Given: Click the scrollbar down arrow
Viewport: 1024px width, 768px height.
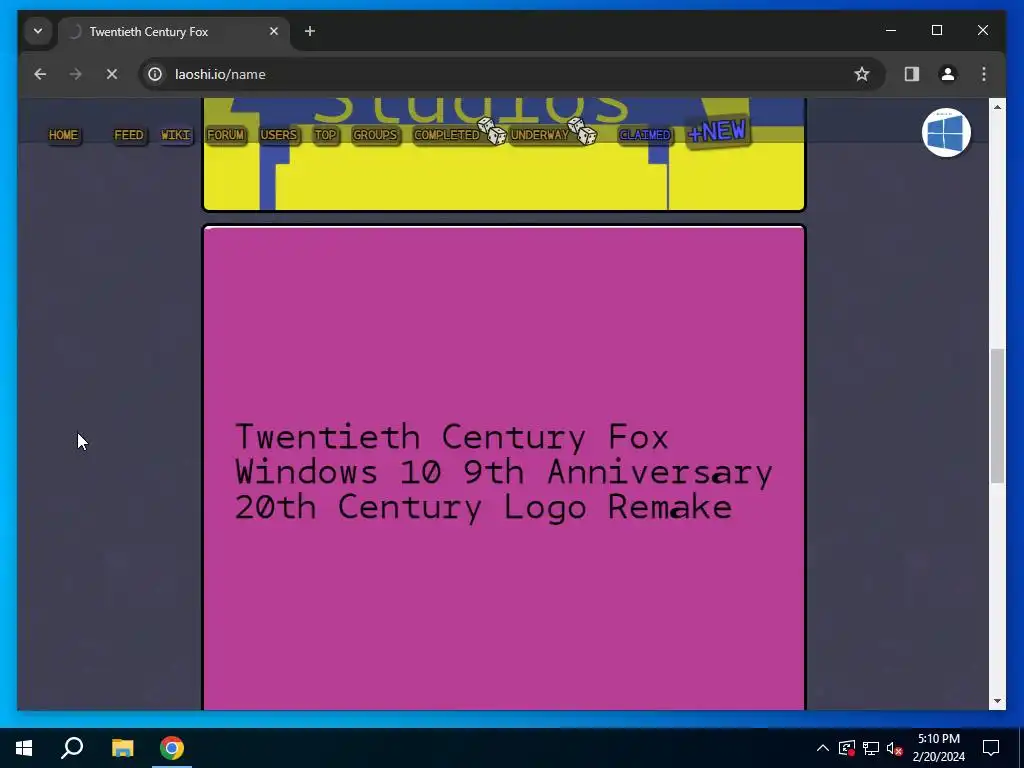Looking at the screenshot, I should [997, 701].
